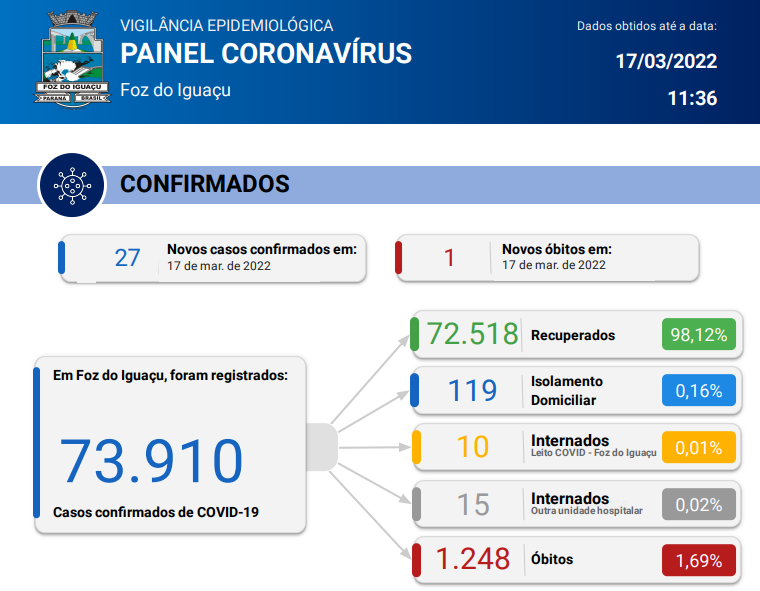Screen dimensions: 760x591
Task: Click the total 73.910 confirmed cases number
Action: pyautogui.click(x=151, y=461)
